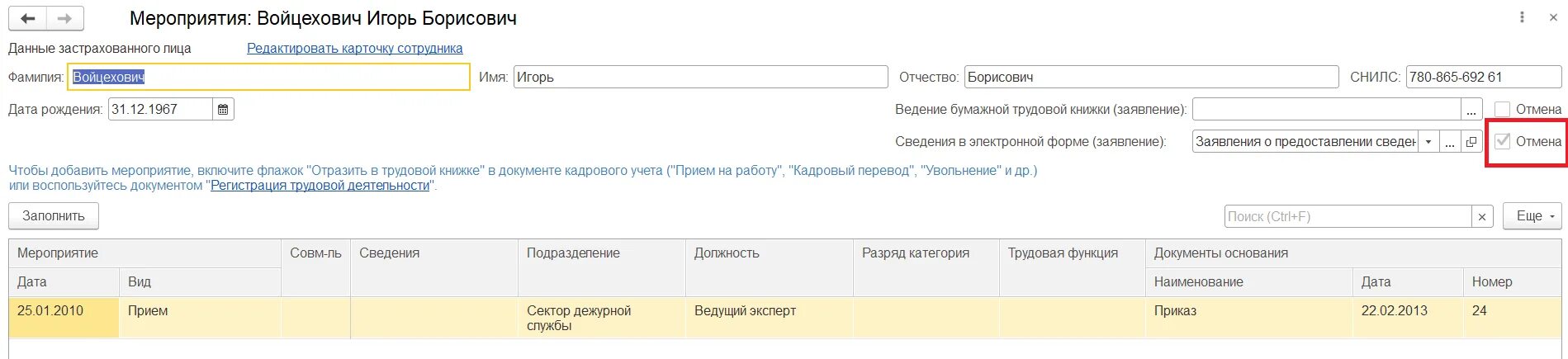Clear the search field with X

click(1482, 216)
